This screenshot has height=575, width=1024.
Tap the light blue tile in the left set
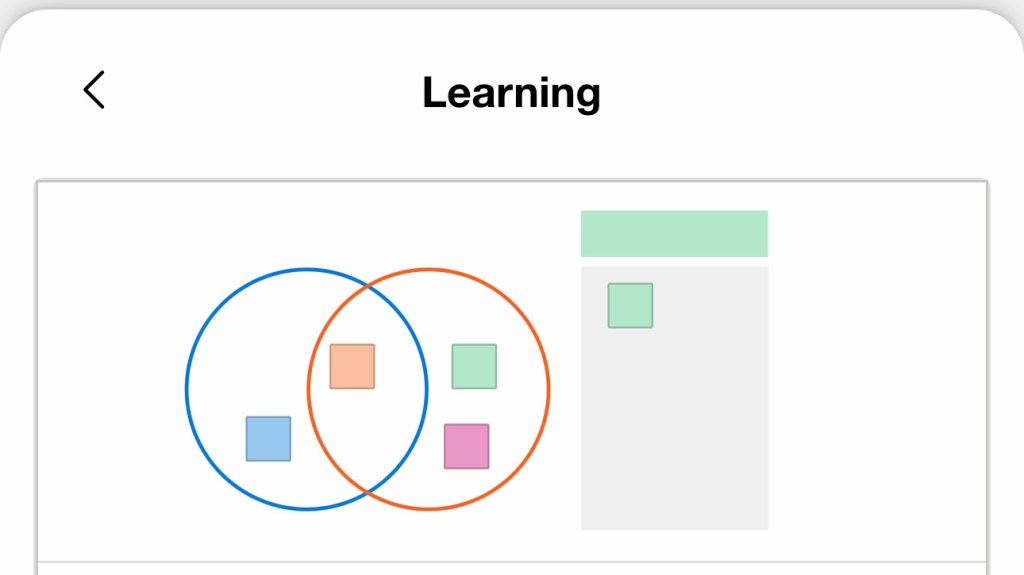tap(268, 438)
